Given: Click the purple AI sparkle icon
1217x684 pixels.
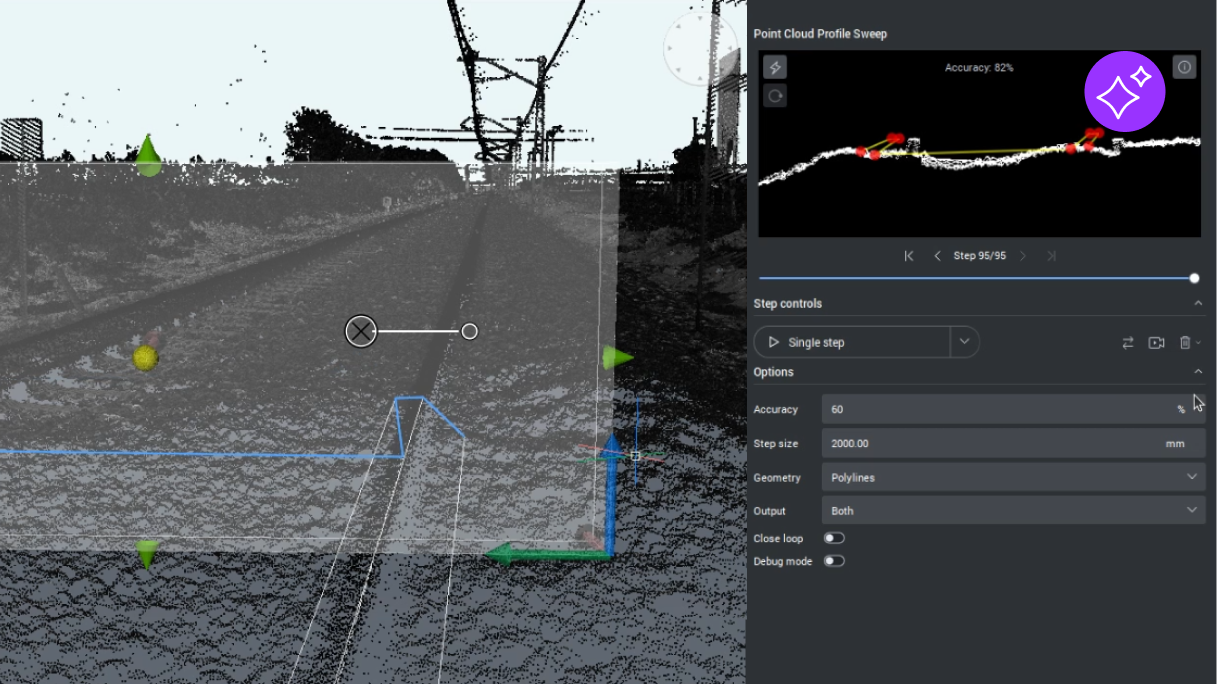Looking at the screenshot, I should point(1124,91).
